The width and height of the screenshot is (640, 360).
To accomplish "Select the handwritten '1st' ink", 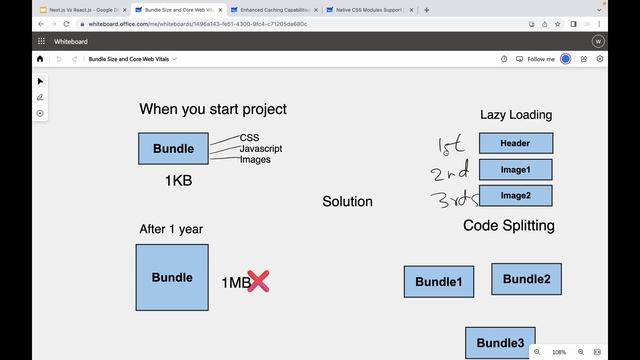I will [x=451, y=144].
